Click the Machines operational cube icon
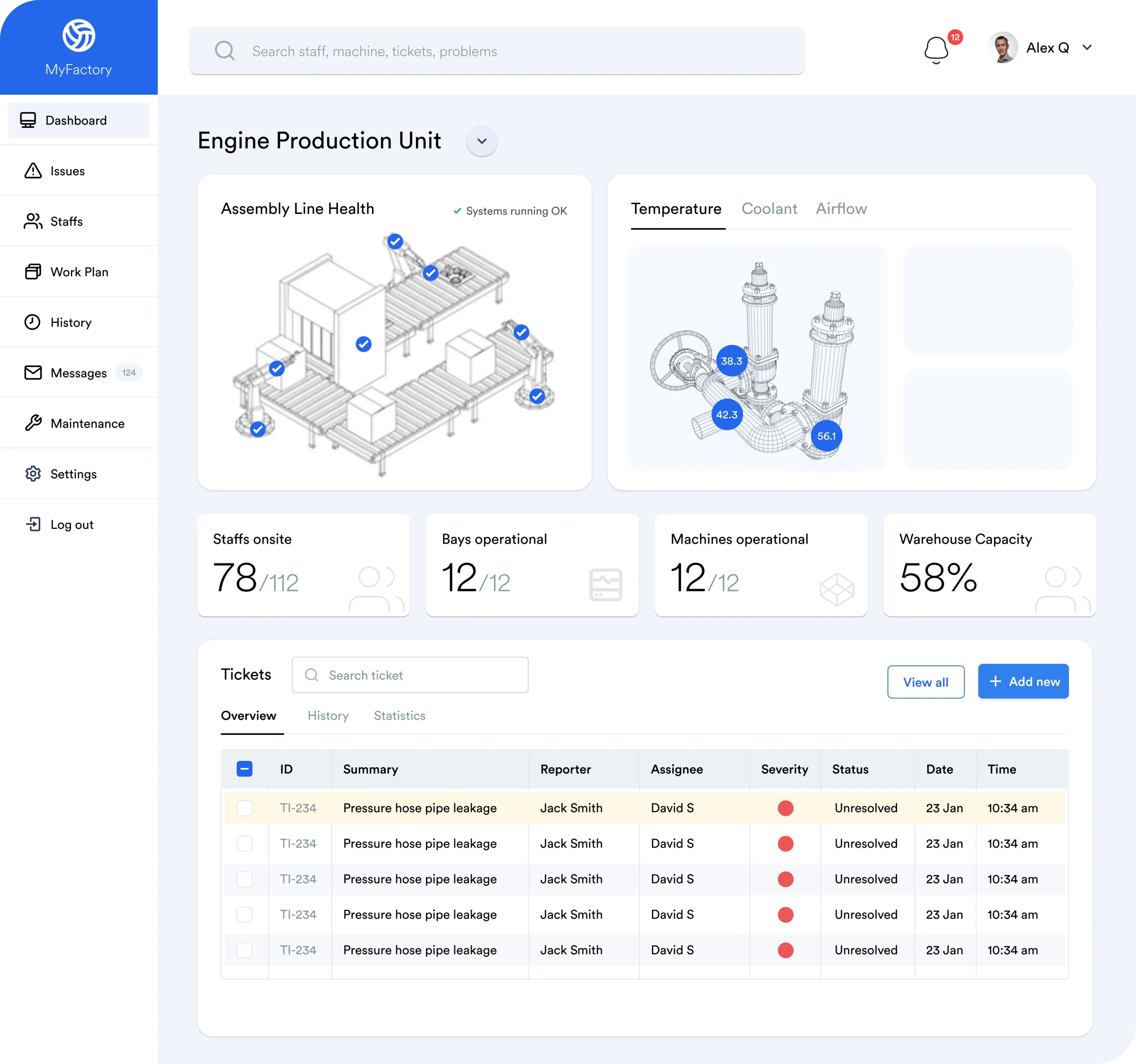The image size is (1136, 1064). coord(836,590)
